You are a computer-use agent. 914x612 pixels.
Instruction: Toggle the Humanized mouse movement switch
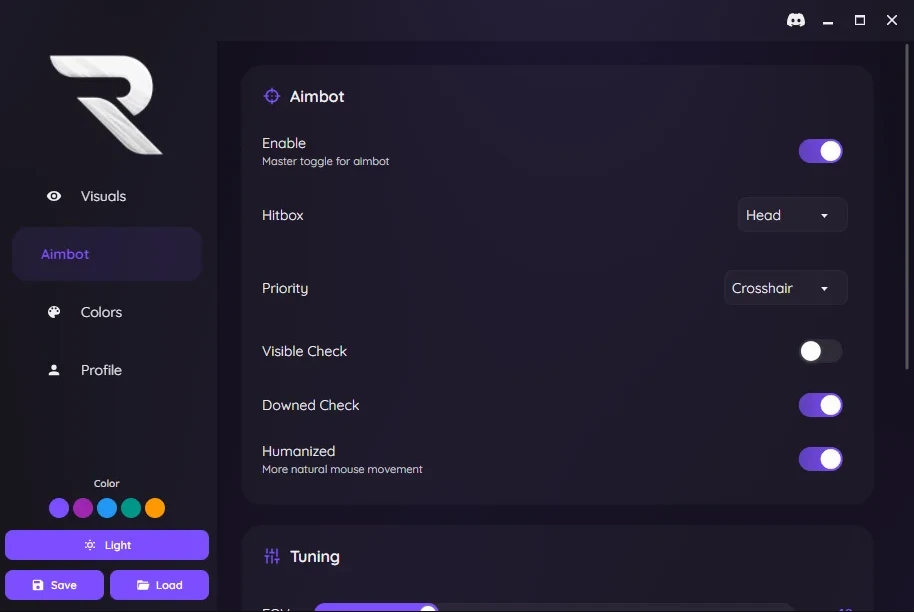(820, 459)
